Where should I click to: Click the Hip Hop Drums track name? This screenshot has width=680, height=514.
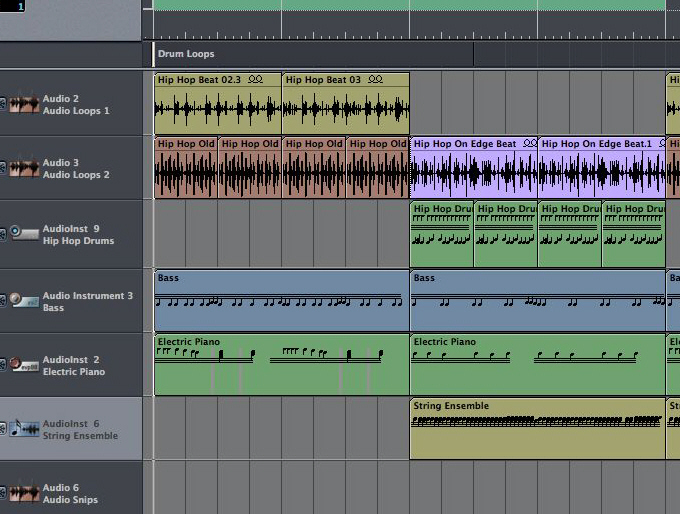78,241
